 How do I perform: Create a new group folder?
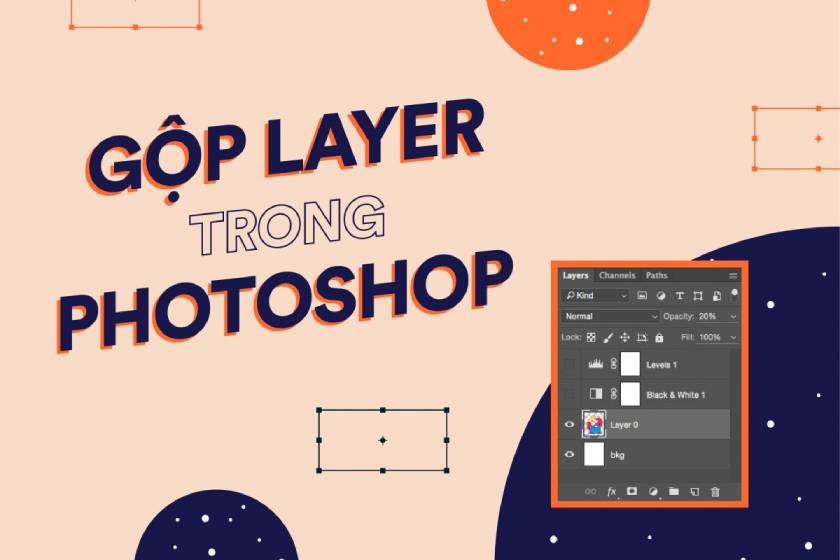click(674, 491)
